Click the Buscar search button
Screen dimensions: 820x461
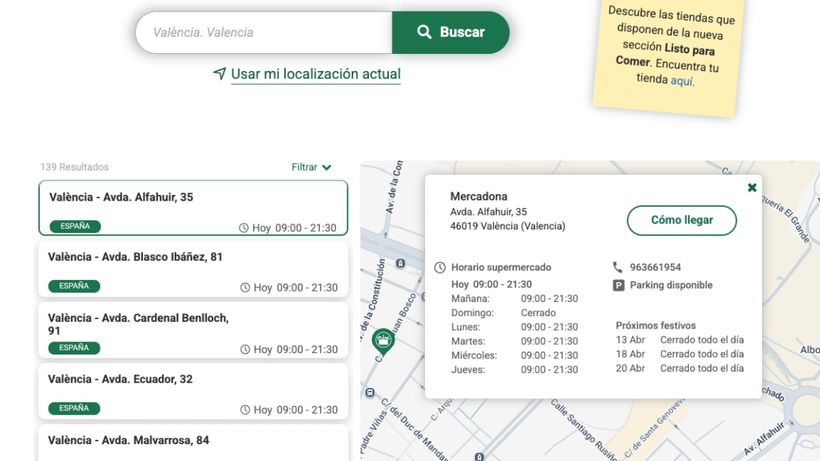click(450, 32)
